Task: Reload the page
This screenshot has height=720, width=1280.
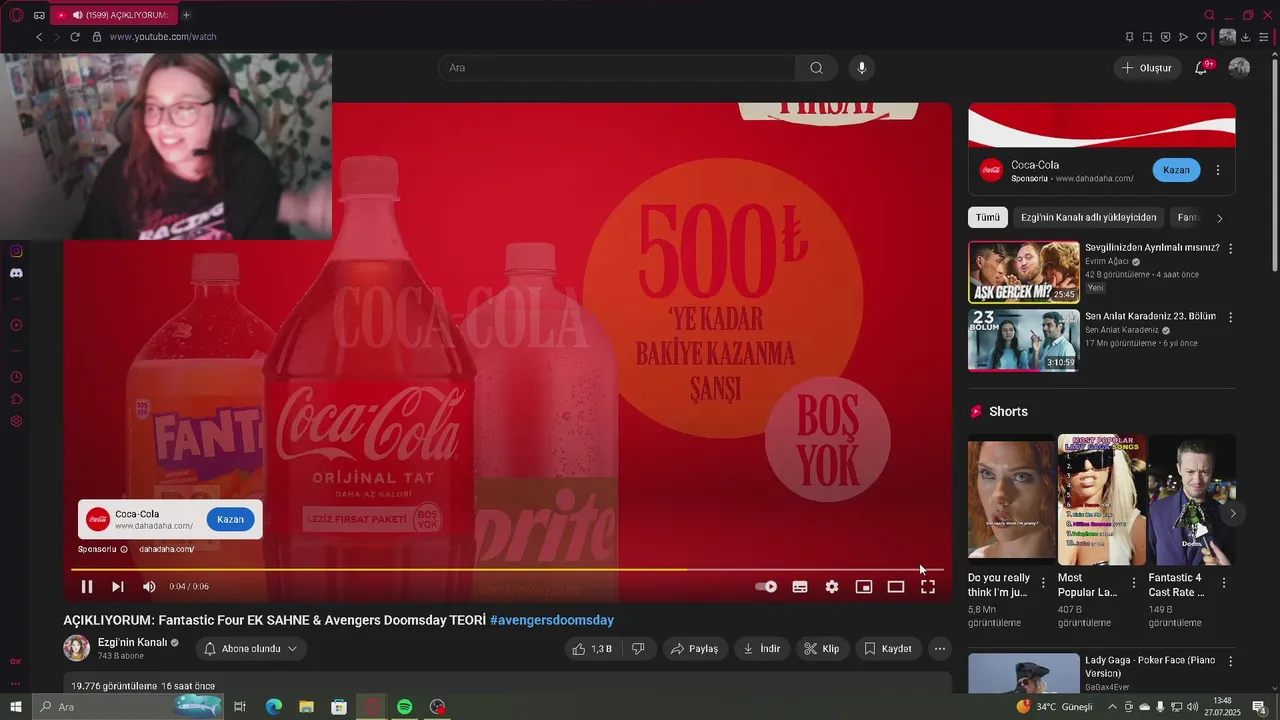Action: (x=75, y=37)
